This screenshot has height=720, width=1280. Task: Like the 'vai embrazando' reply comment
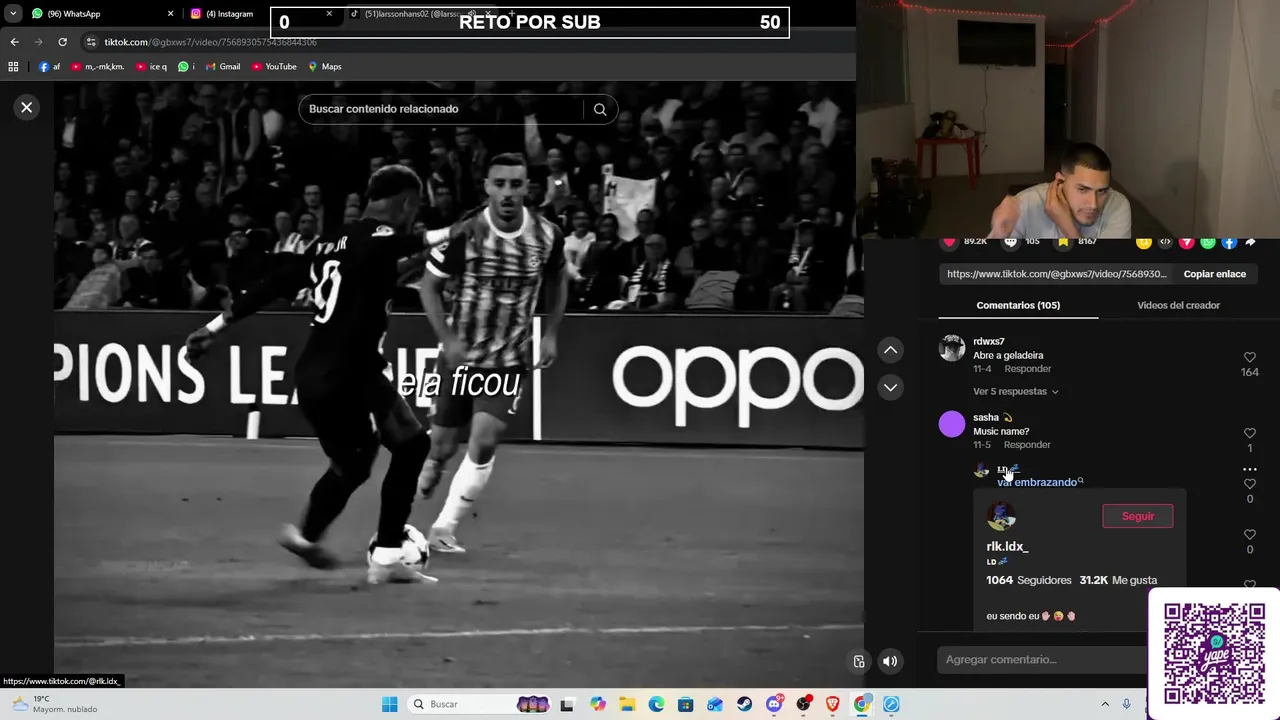tap(1250, 484)
